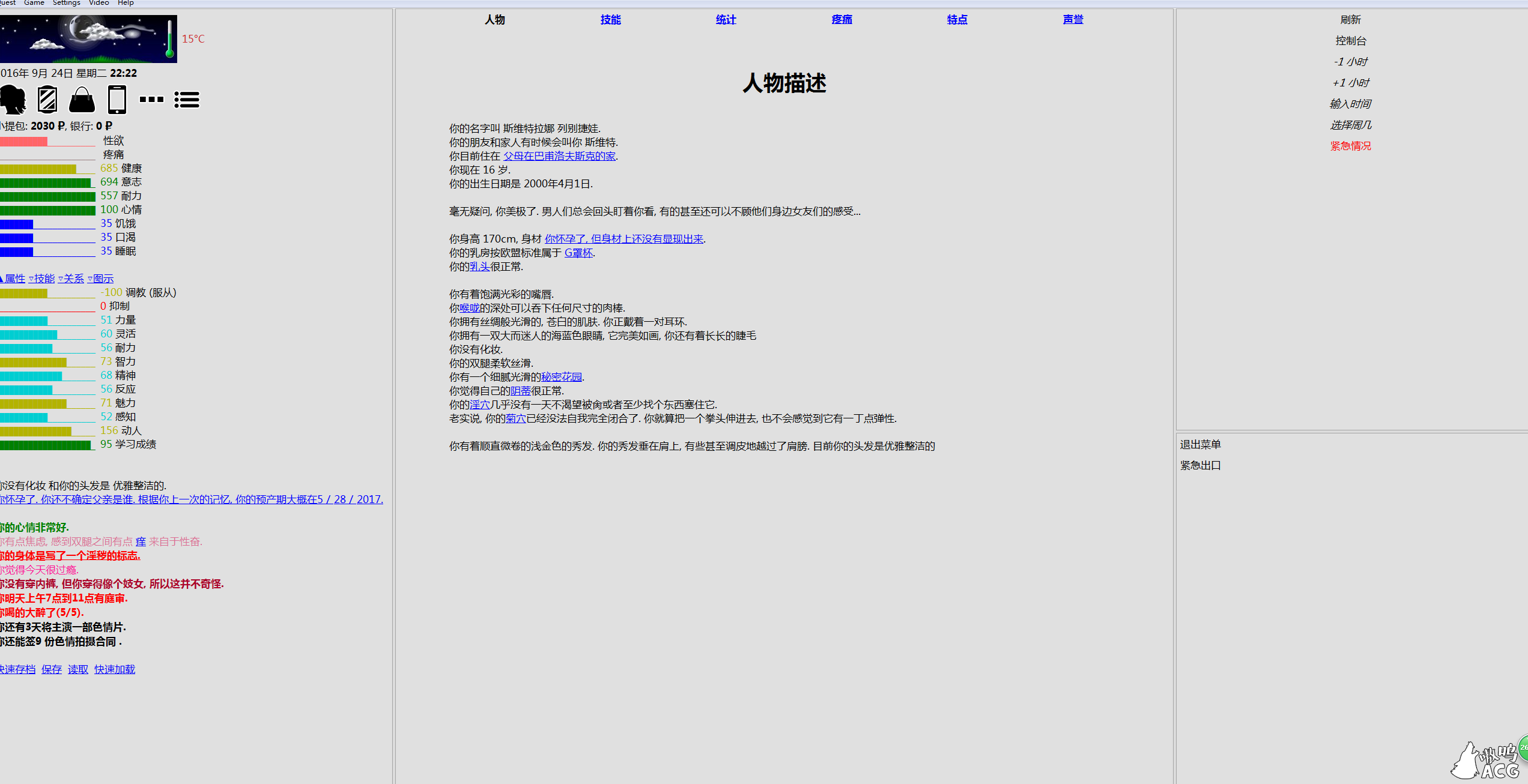Switch to the 统计 statistics tab
The width and height of the screenshot is (1528, 784).
(x=726, y=20)
